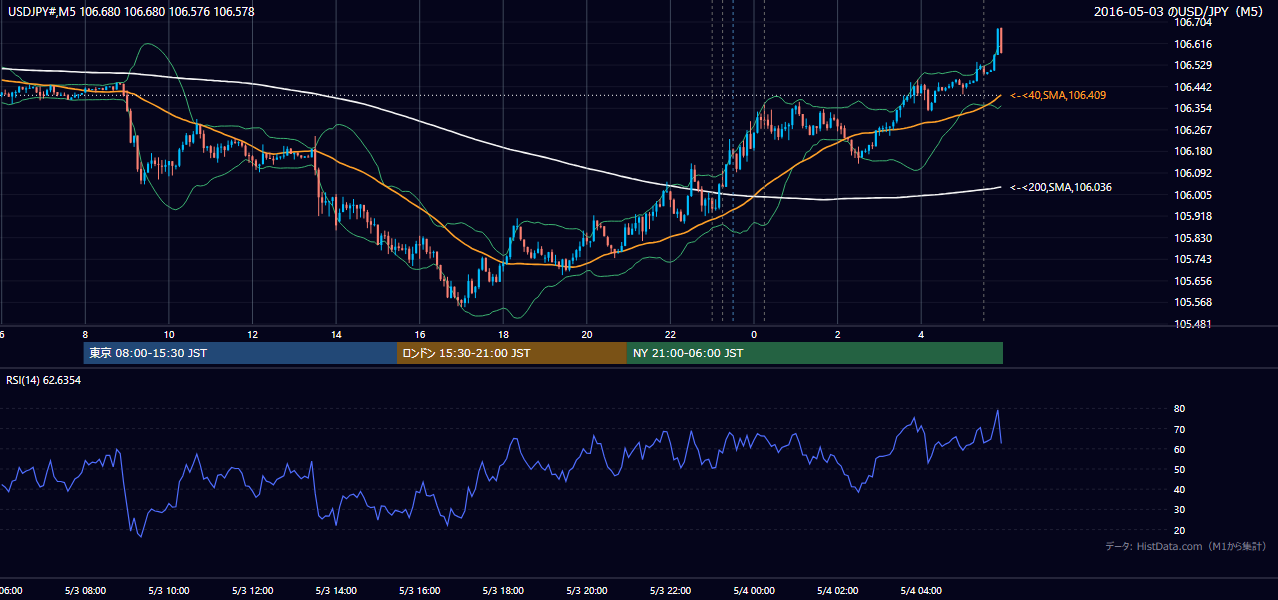Click the RSI scale value 40

(x=1180, y=489)
